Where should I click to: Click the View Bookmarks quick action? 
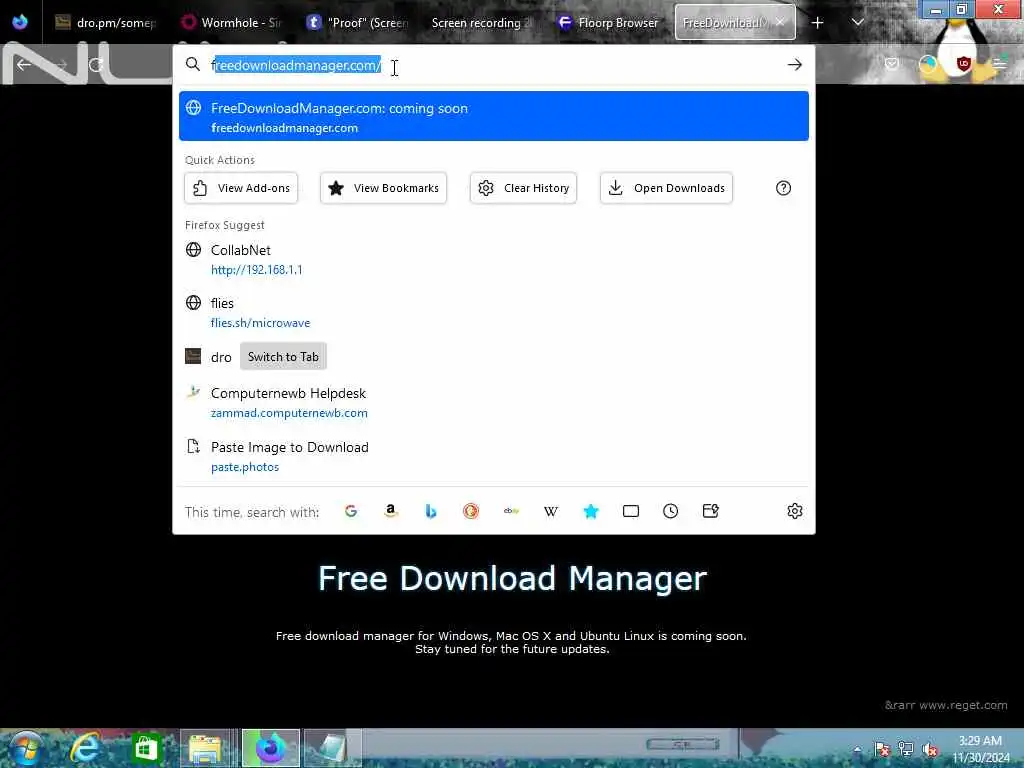383,188
